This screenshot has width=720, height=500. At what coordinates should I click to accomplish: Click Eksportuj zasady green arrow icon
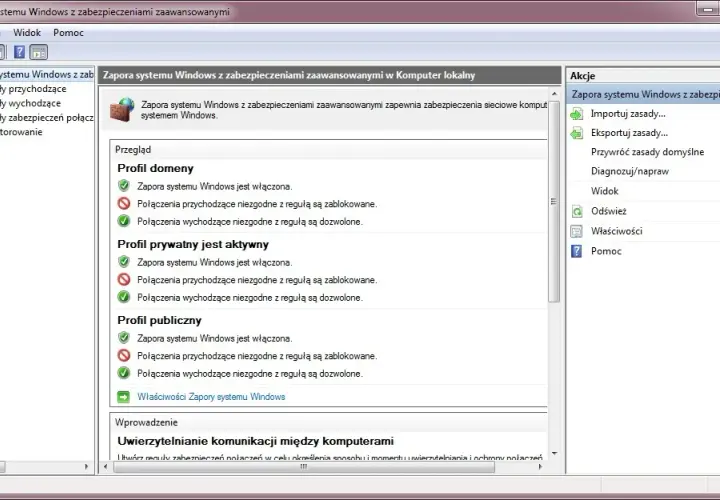[576, 133]
